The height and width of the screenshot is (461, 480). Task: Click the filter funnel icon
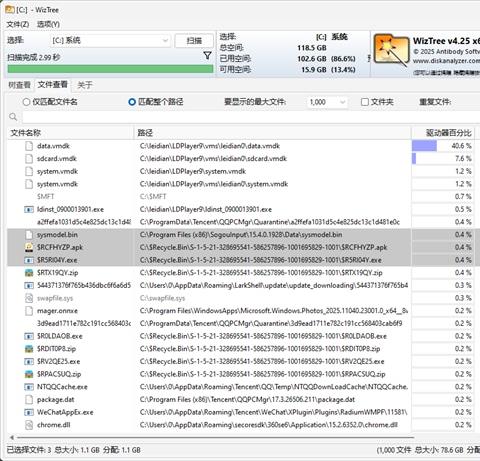click(207, 55)
